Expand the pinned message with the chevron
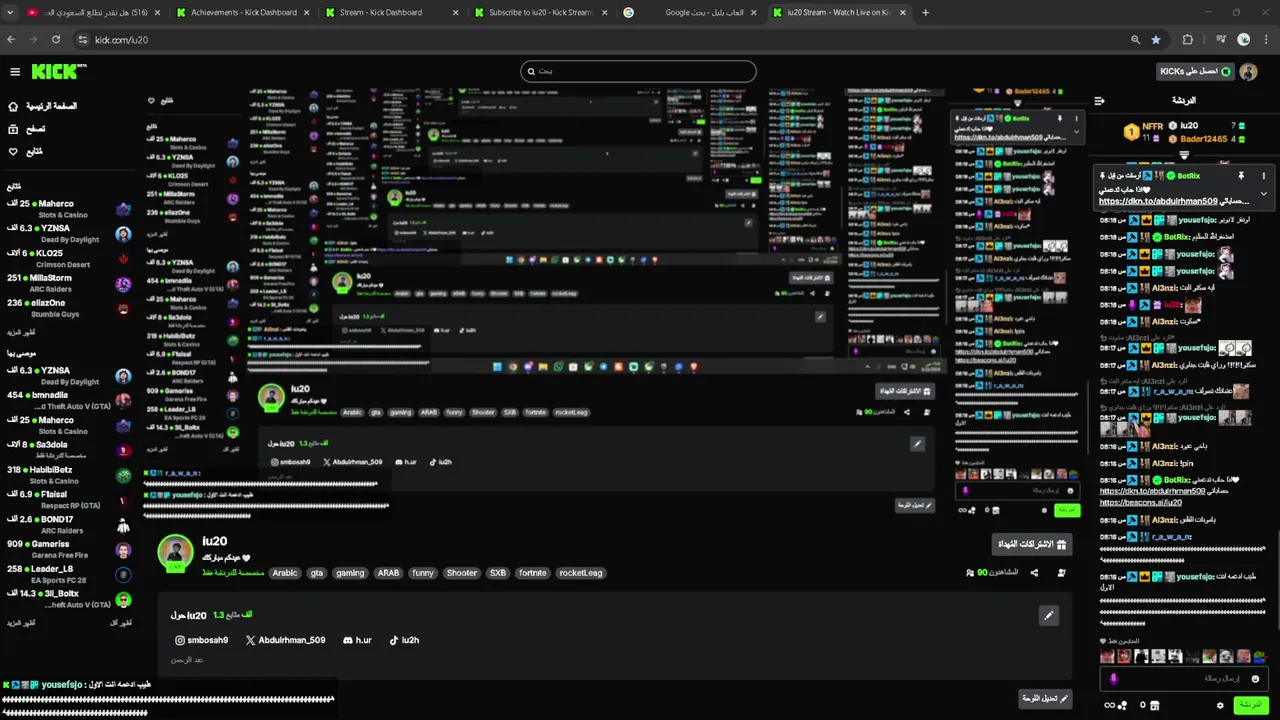 tap(1263, 194)
